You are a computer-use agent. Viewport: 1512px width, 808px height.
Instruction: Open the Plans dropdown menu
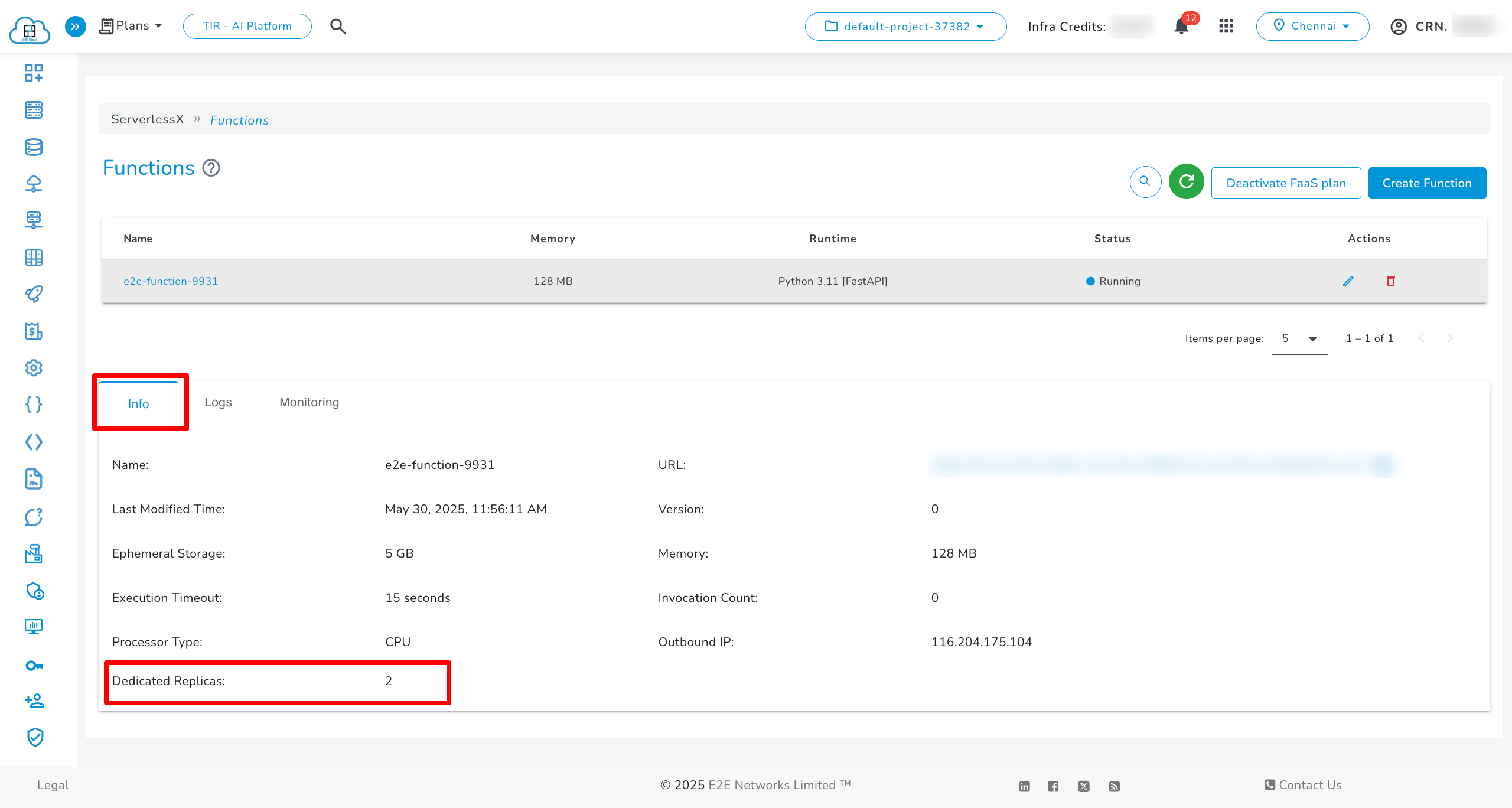(131, 25)
